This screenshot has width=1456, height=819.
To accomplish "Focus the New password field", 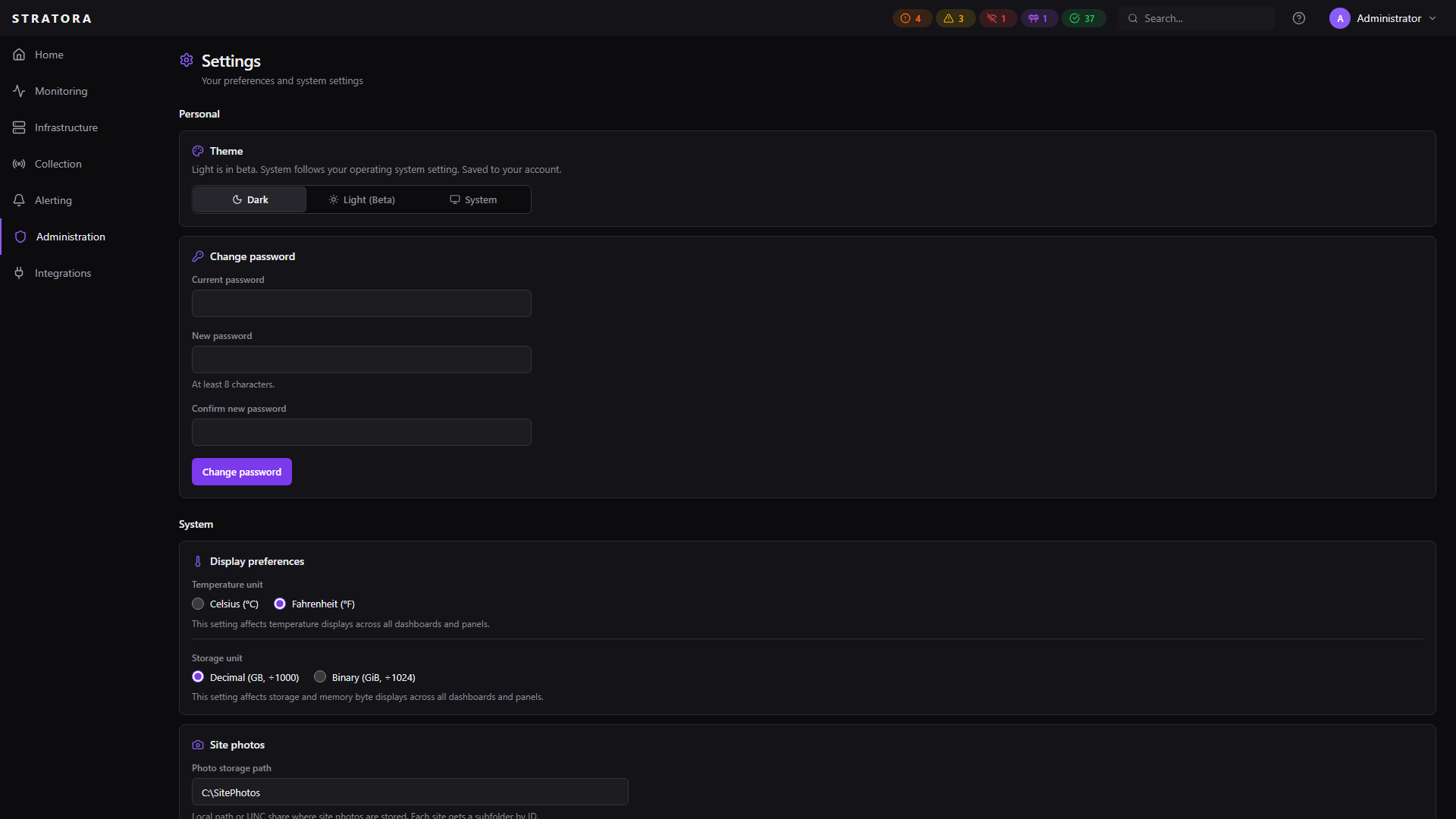I will pos(362,359).
